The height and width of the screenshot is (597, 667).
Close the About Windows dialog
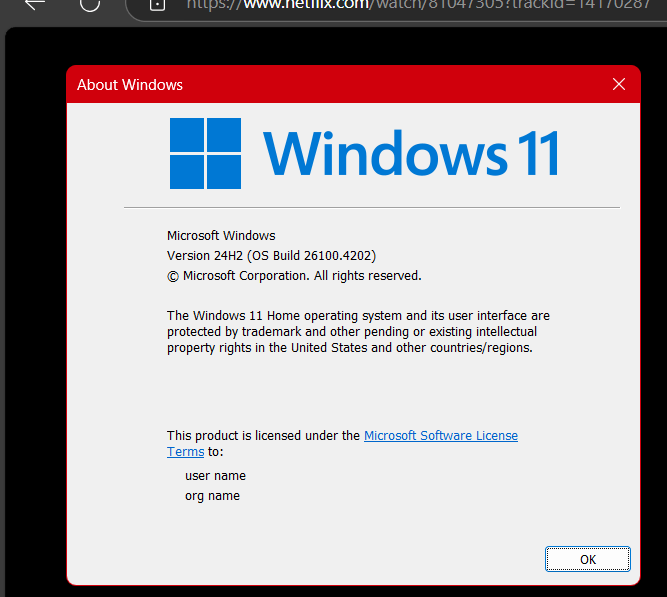pyautogui.click(x=619, y=84)
